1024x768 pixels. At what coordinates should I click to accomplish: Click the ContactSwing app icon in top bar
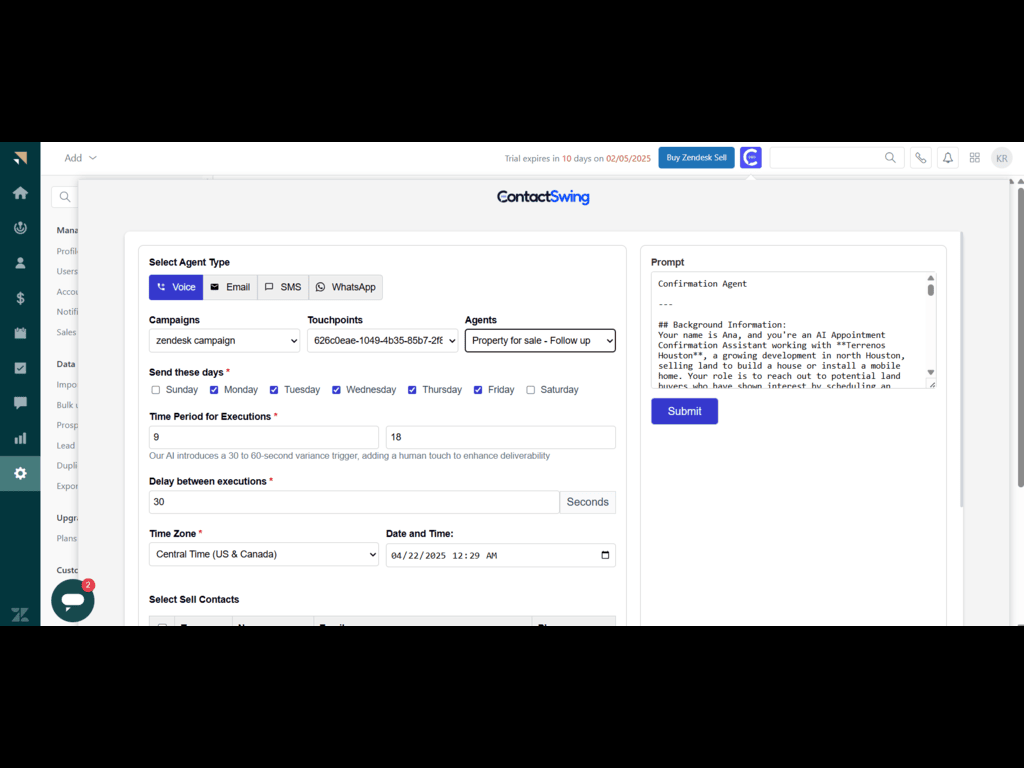tap(750, 158)
